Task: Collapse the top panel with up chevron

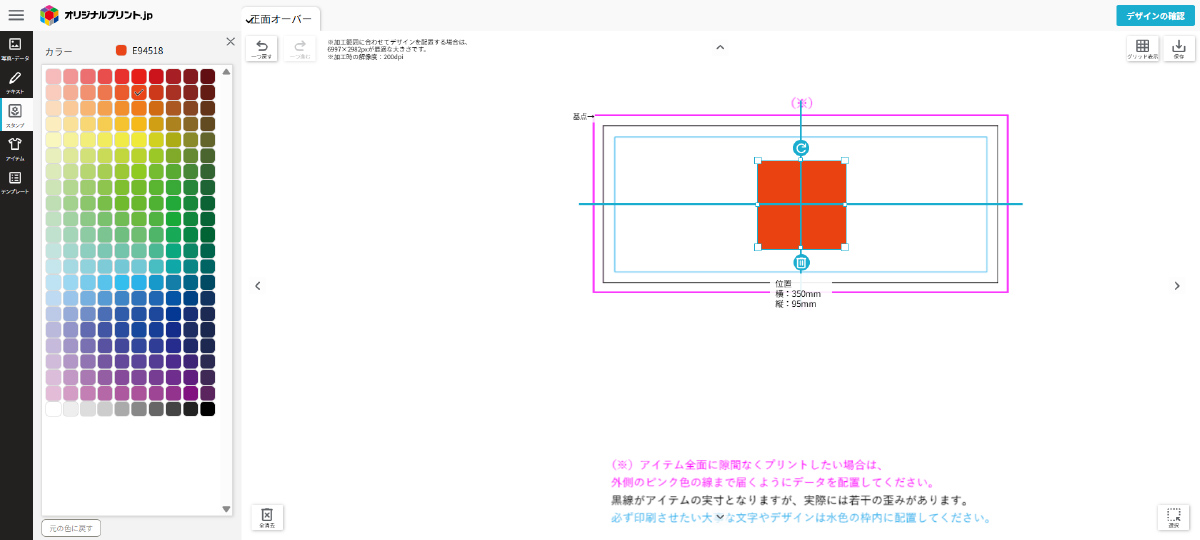Action: coord(720,47)
